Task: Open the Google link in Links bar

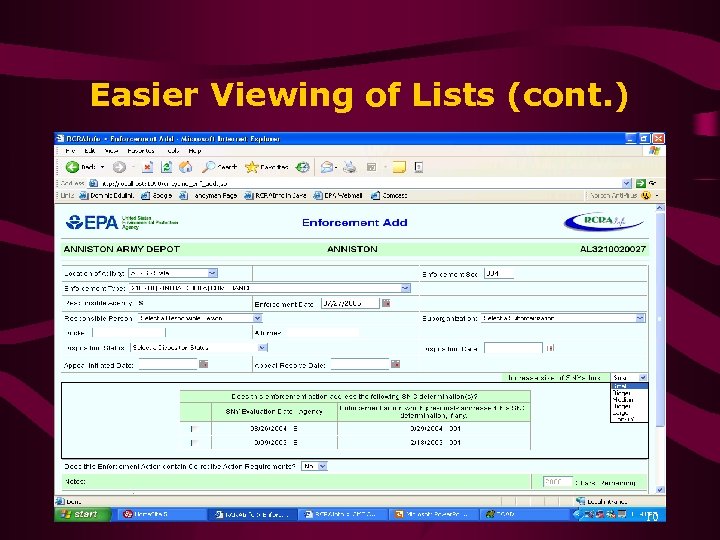Action: [x=157, y=196]
